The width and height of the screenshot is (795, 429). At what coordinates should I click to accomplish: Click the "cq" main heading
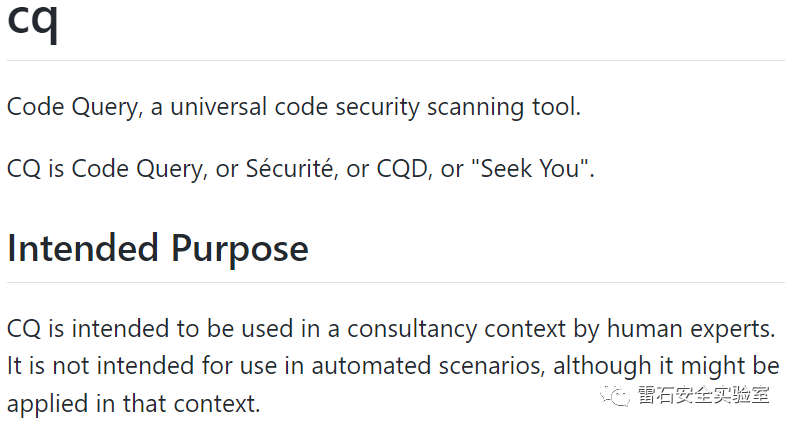coord(33,19)
